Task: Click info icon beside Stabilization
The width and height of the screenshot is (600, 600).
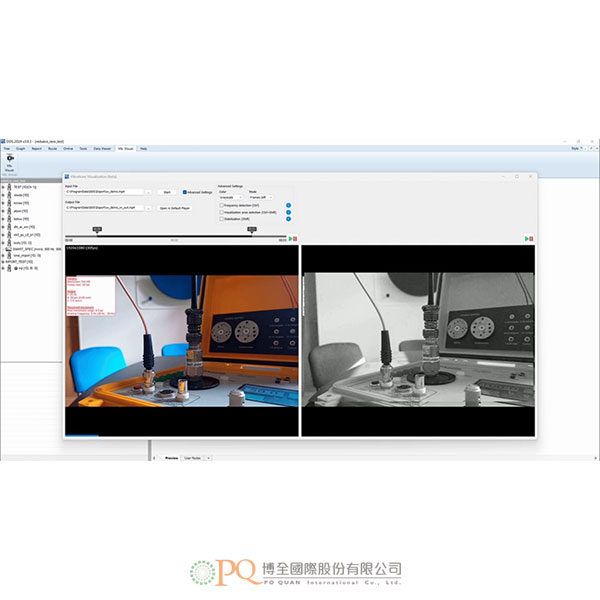Action: pos(289,221)
